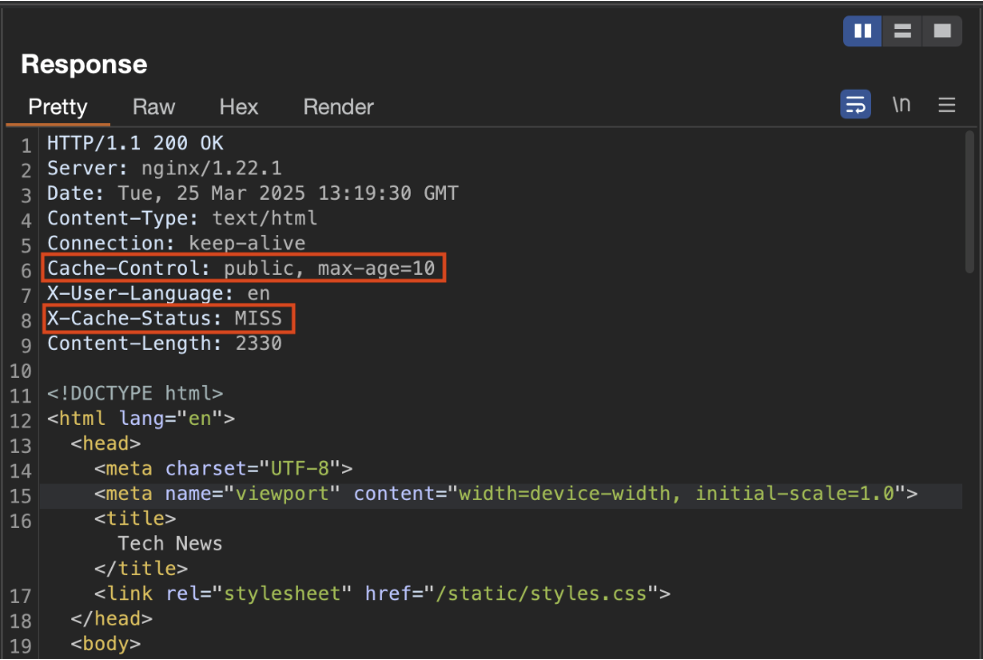Open the Render tab

338,107
